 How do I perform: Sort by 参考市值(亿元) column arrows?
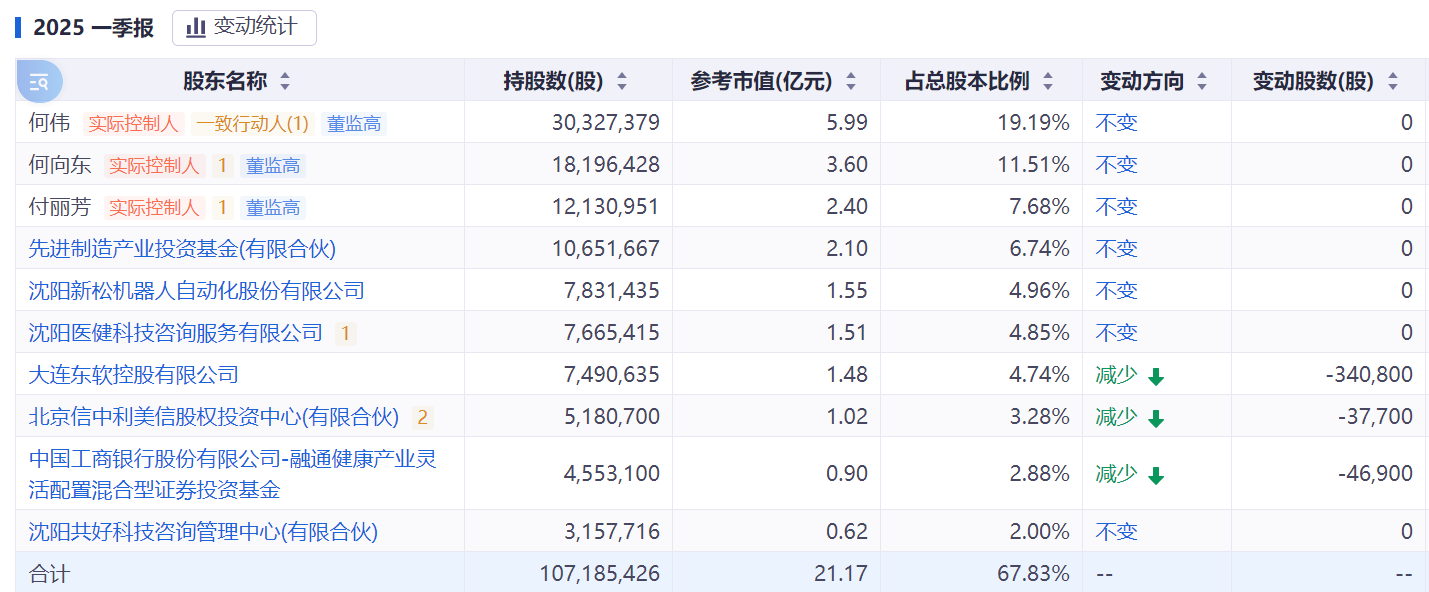click(851, 82)
